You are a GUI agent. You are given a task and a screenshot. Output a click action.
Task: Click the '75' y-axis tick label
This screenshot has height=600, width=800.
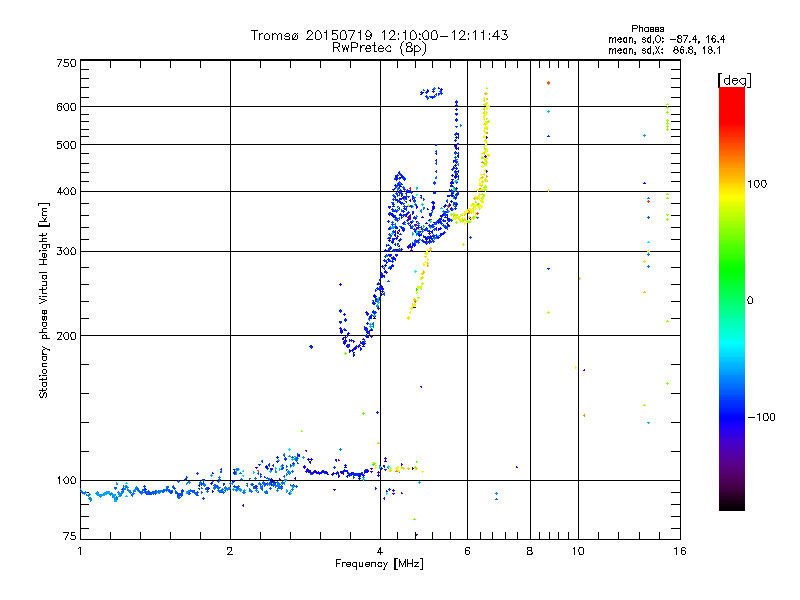click(x=70, y=536)
